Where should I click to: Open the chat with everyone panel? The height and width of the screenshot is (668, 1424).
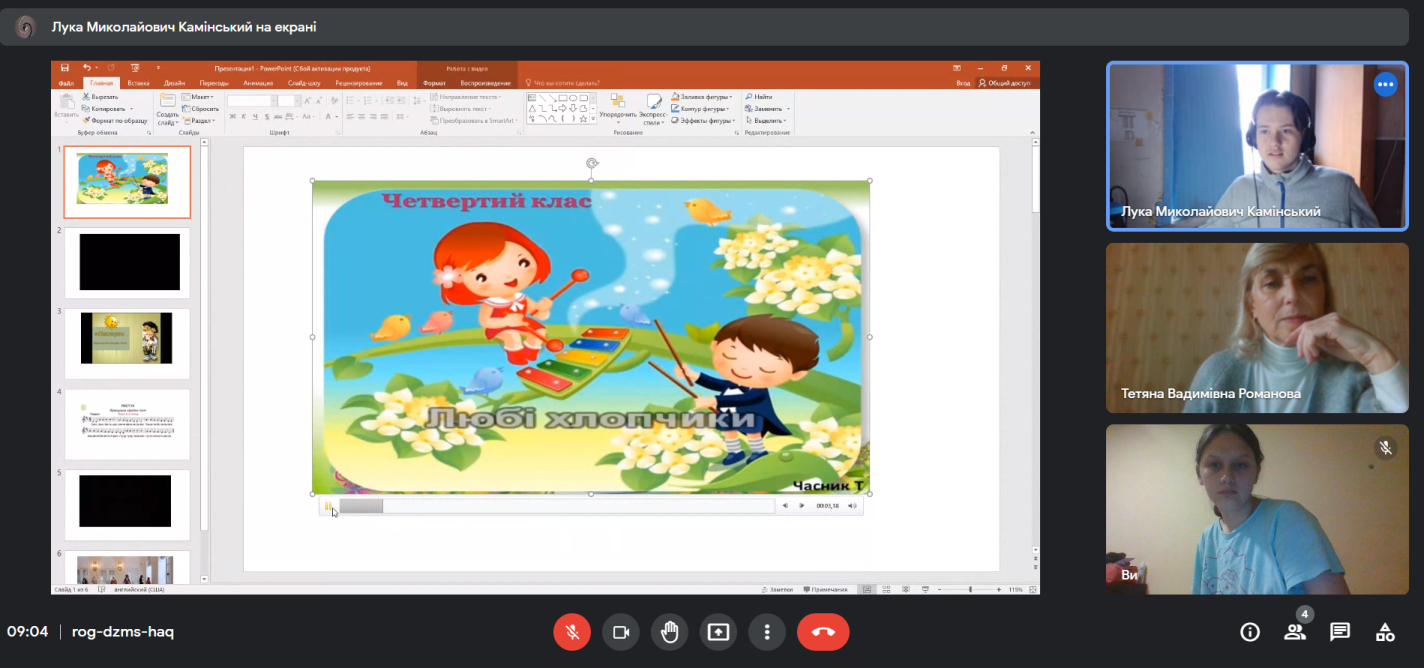click(1340, 632)
